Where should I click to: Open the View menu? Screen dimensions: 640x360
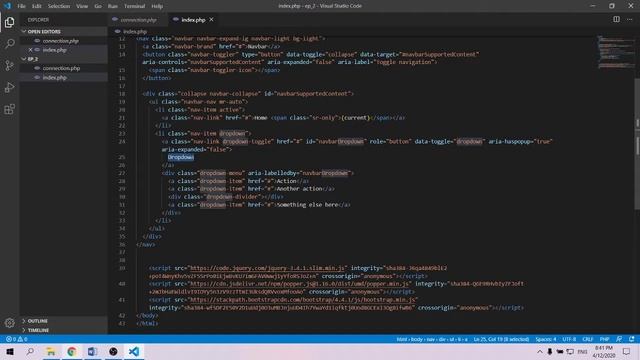point(82,6)
